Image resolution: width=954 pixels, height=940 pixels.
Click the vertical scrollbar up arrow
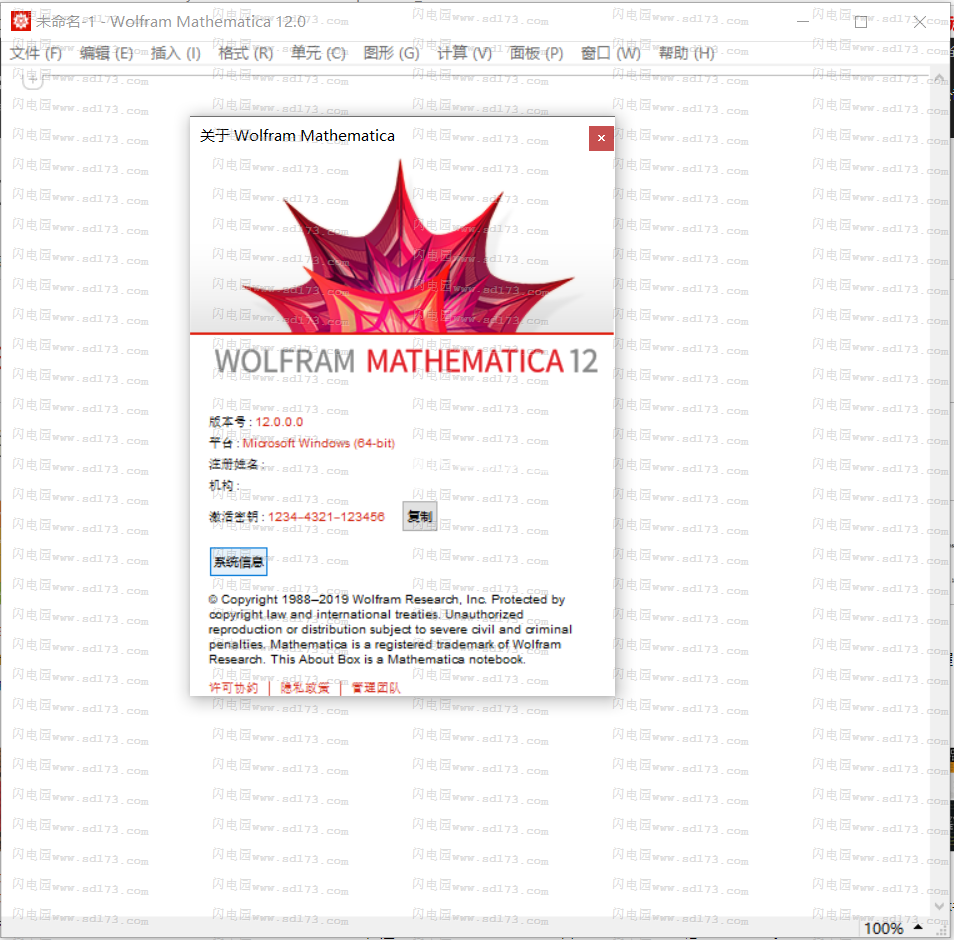[x=939, y=78]
